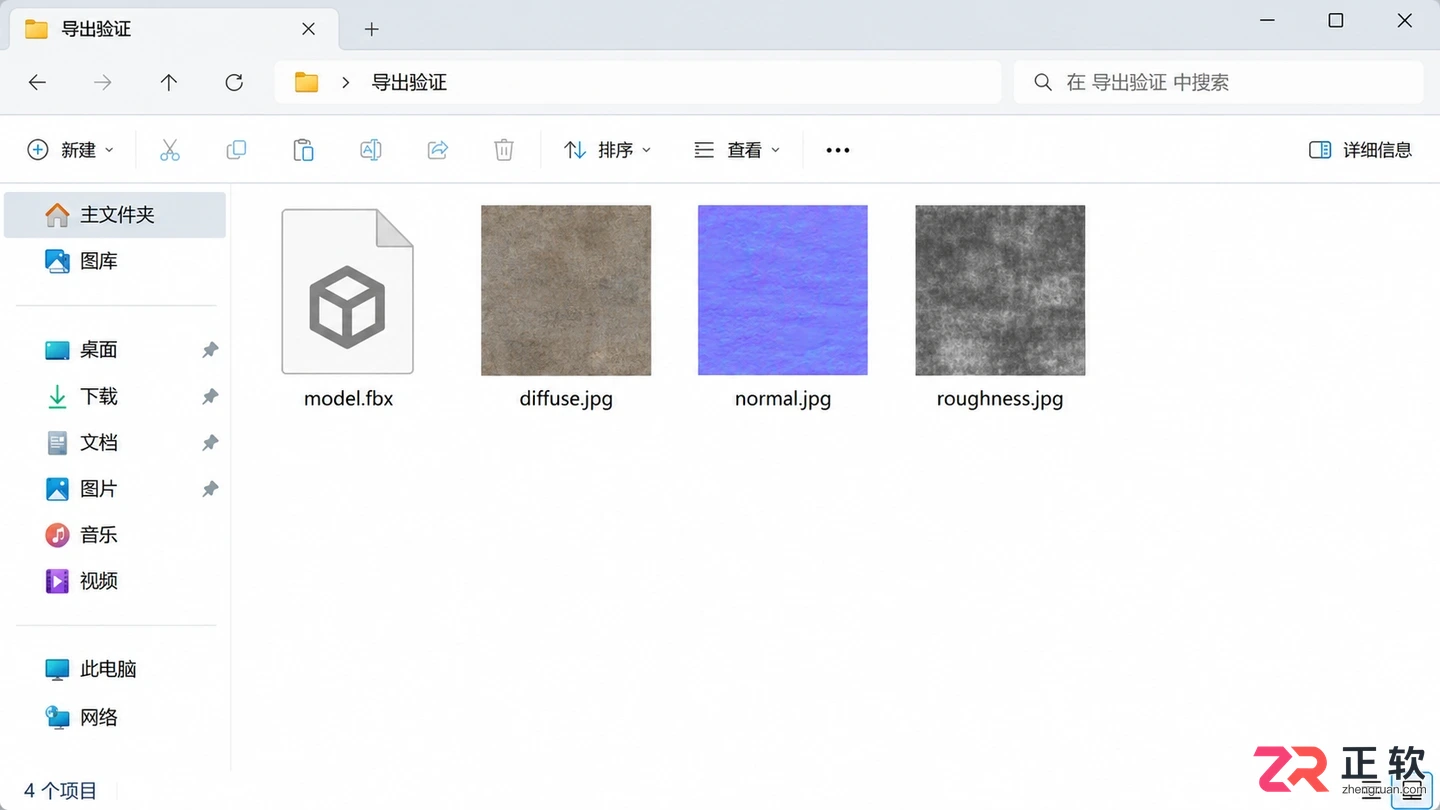Click the Delete trash icon
This screenshot has width=1440, height=810.
[x=504, y=150]
